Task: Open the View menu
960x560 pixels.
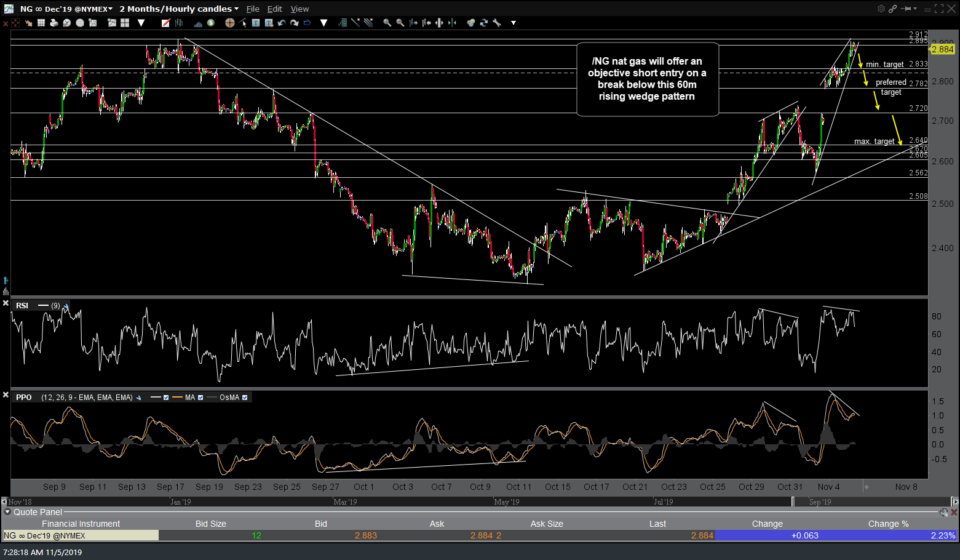Action: 299,8
